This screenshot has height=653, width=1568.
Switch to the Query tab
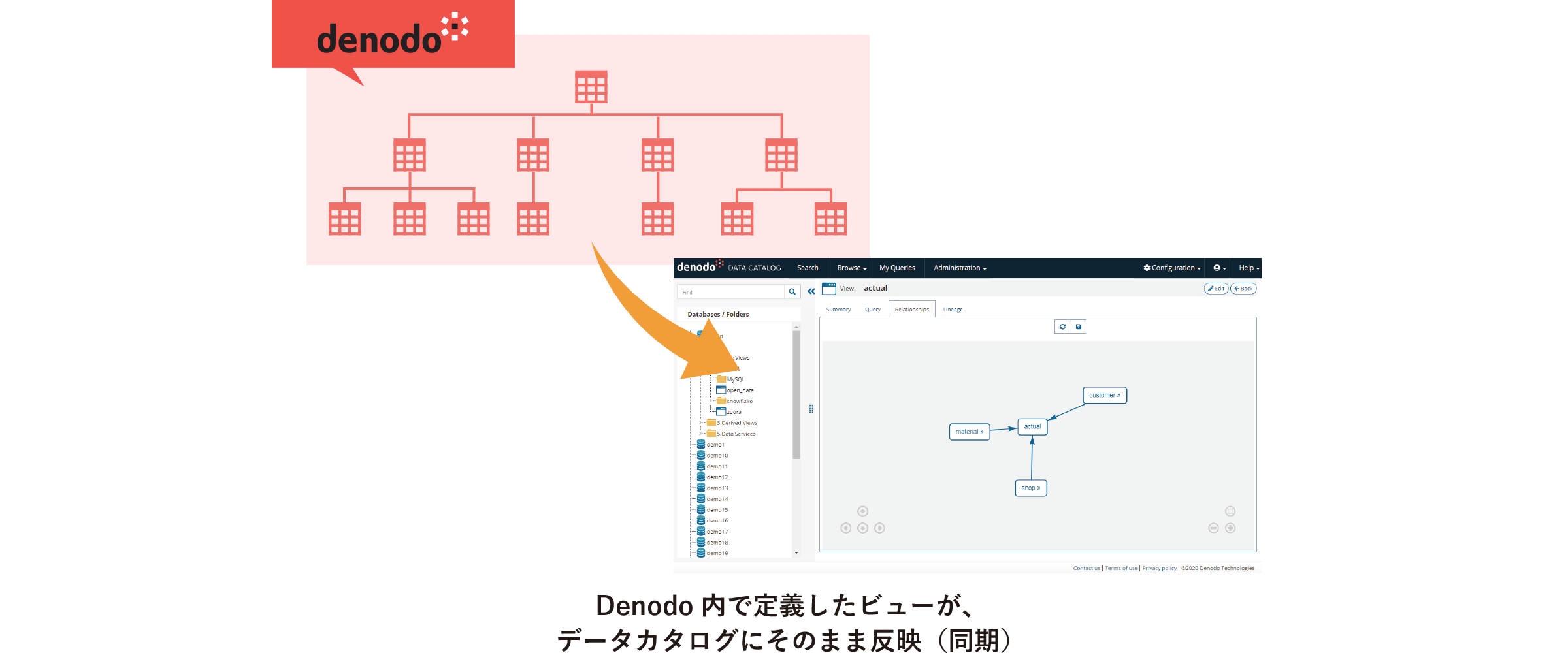click(873, 310)
